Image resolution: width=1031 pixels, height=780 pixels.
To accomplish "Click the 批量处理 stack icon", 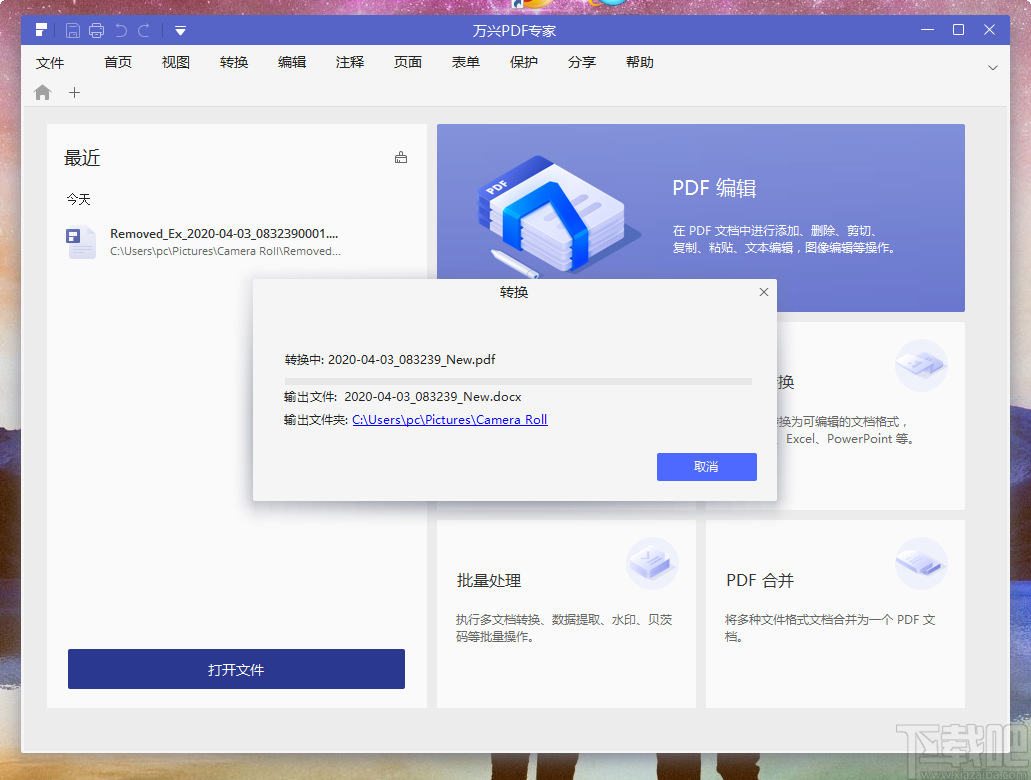I will pos(652,562).
